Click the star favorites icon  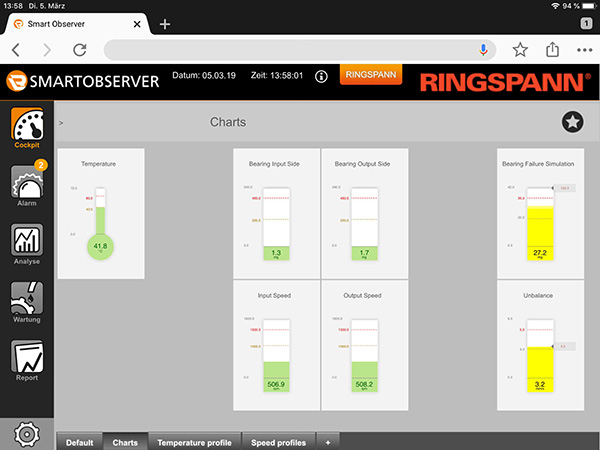(x=572, y=122)
